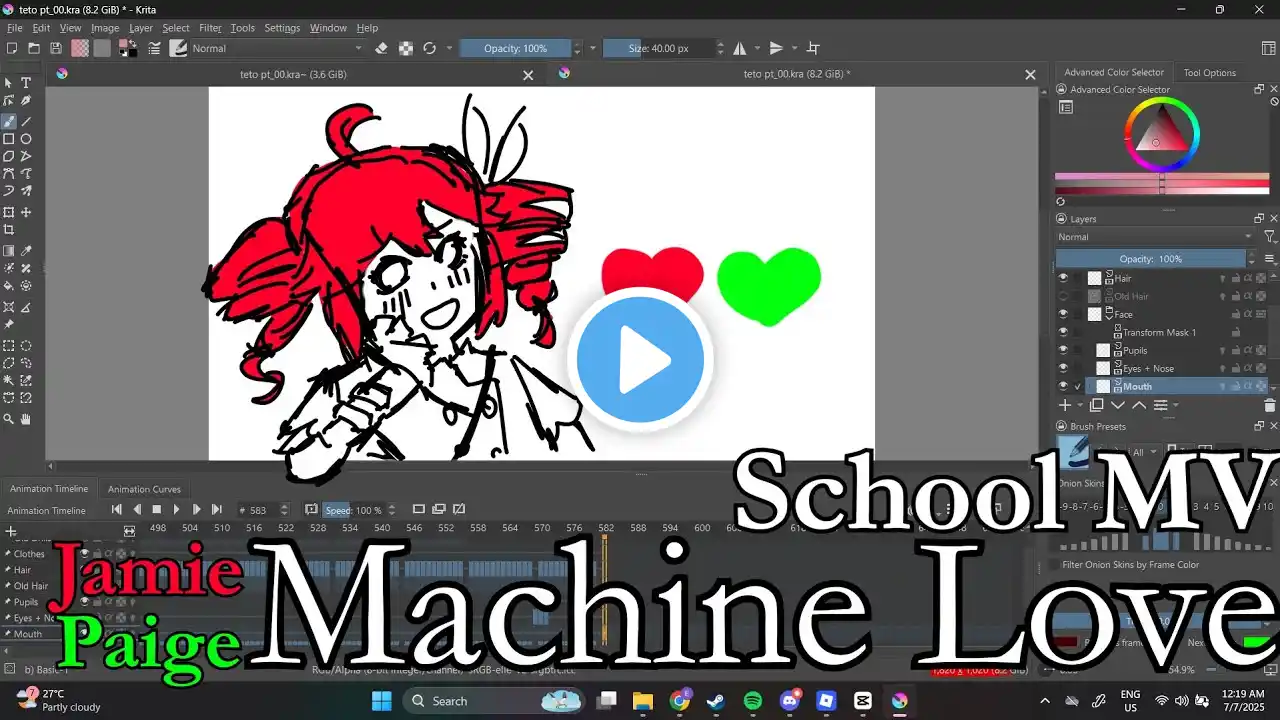Screen dimensions: 1280x720
Task: Adjust the brush Opacity slider
Action: (x=515, y=48)
